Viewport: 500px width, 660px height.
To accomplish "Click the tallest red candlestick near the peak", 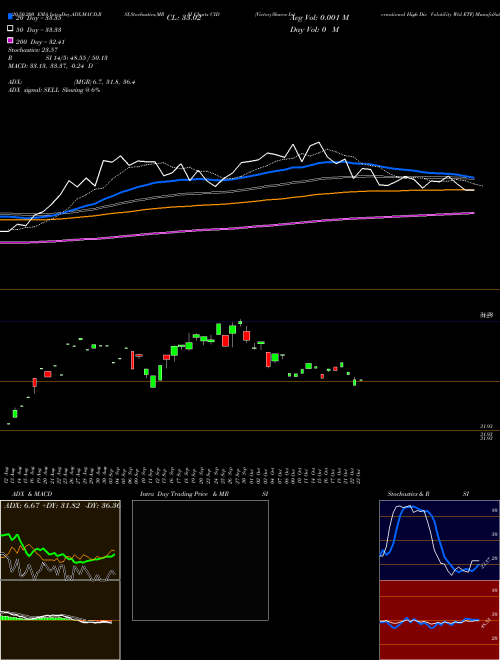I will 226,341.
